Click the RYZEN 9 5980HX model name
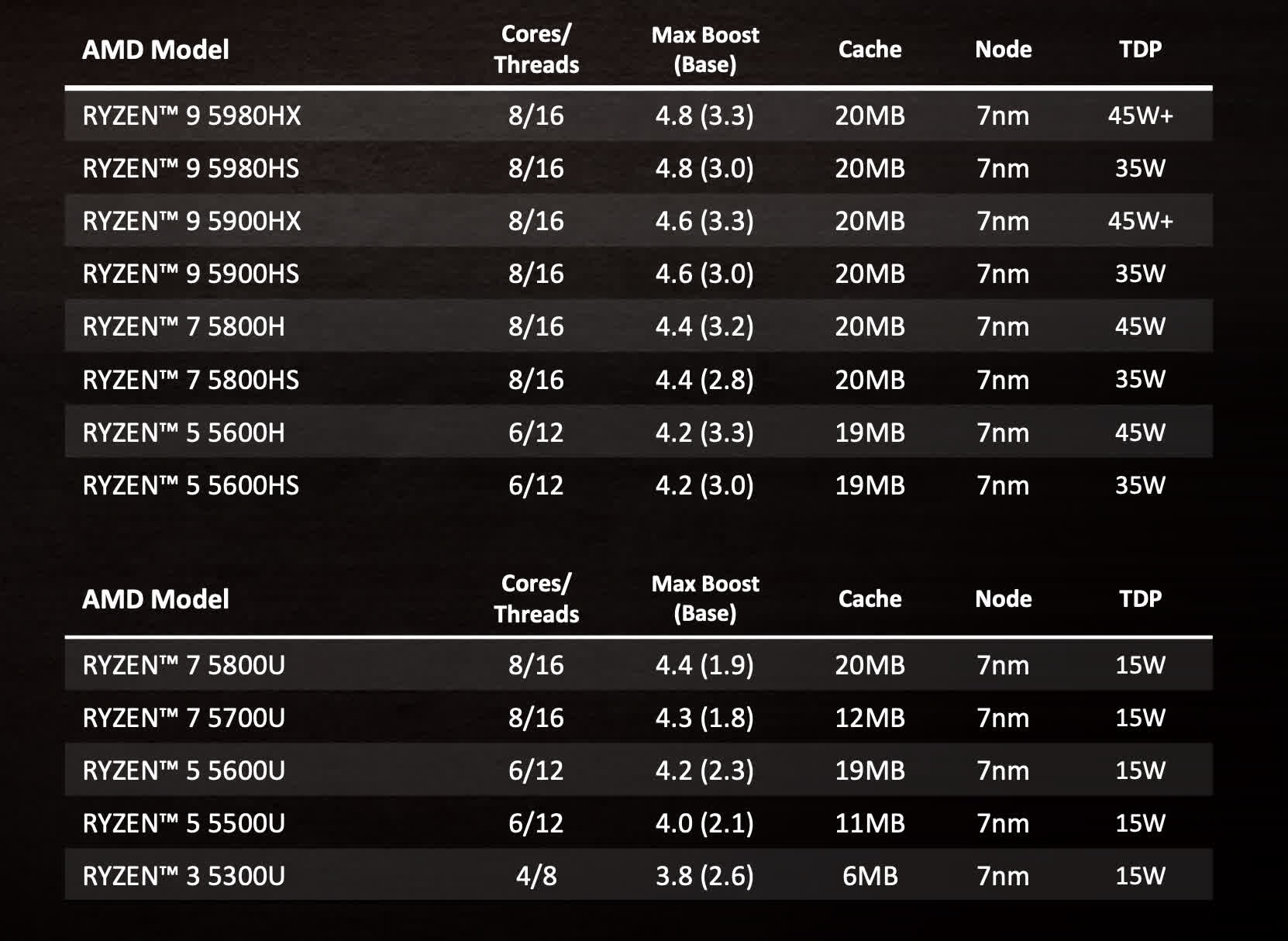This screenshot has width=1288, height=941. coord(191,115)
